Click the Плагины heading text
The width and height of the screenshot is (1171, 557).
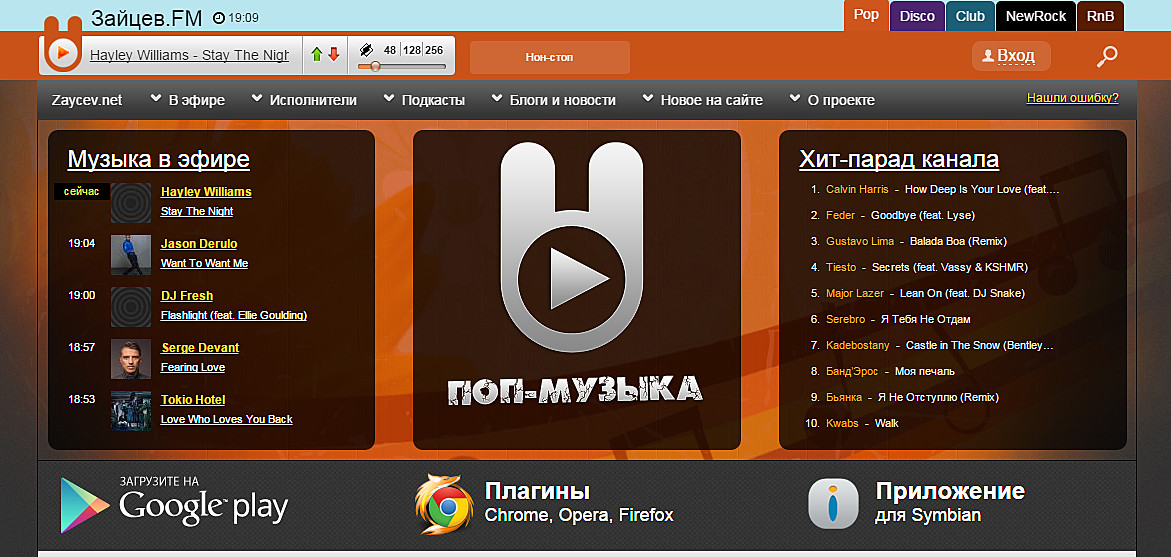point(538,491)
